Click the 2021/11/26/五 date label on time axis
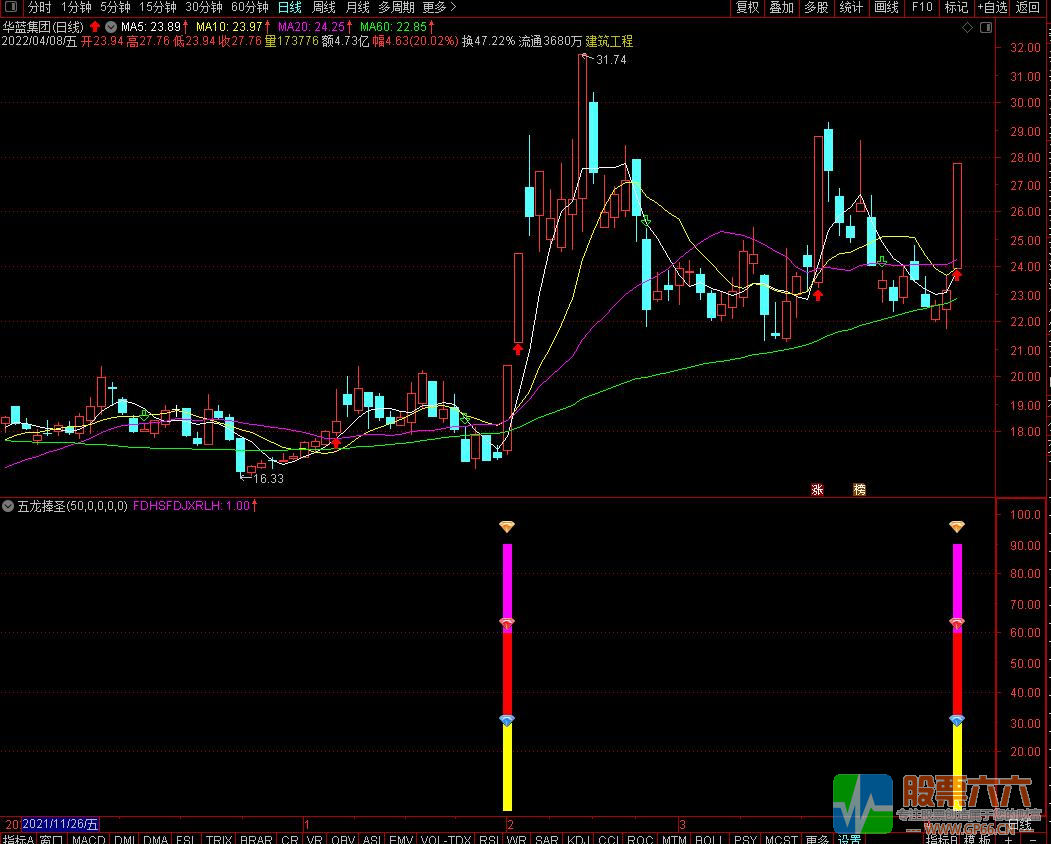Viewport: 1051px width, 844px height. (x=60, y=824)
